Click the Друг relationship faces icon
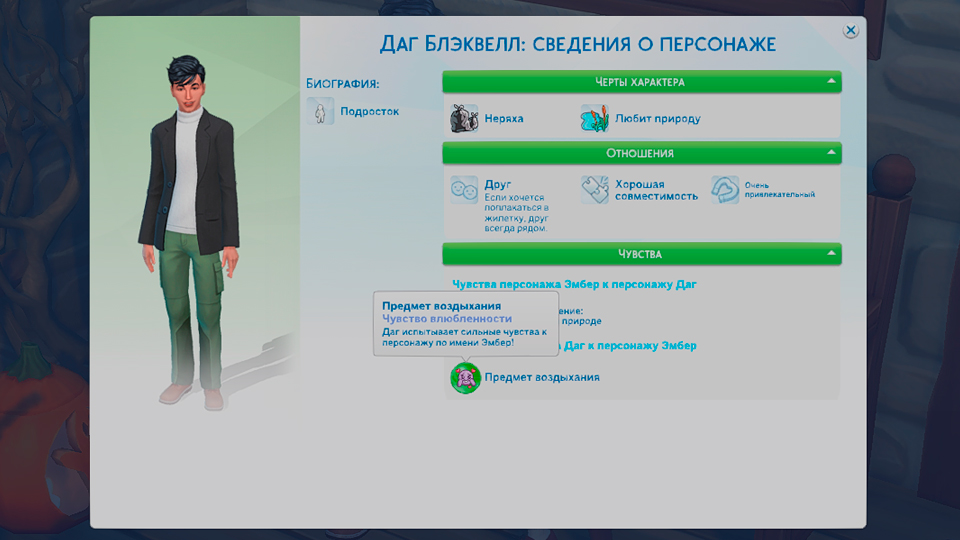Viewport: 960px width, 540px height. pyautogui.click(x=464, y=190)
